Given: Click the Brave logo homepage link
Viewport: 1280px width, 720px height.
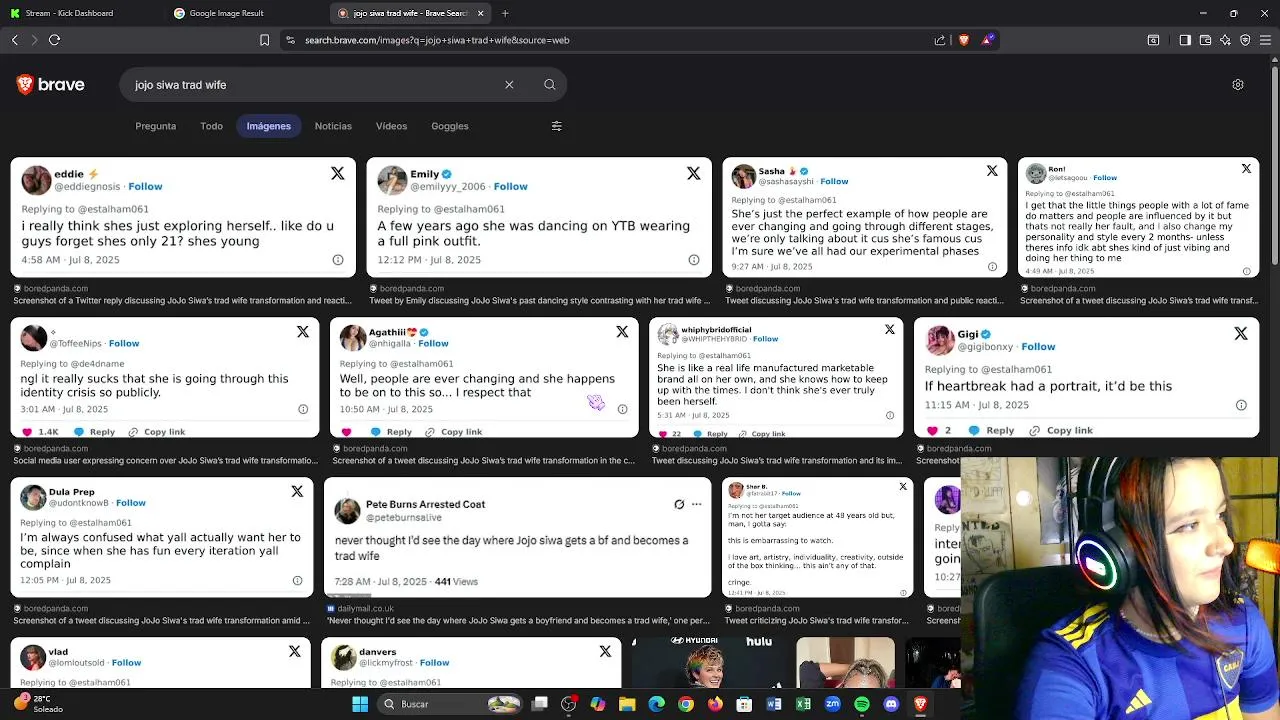Looking at the screenshot, I should click(x=51, y=85).
